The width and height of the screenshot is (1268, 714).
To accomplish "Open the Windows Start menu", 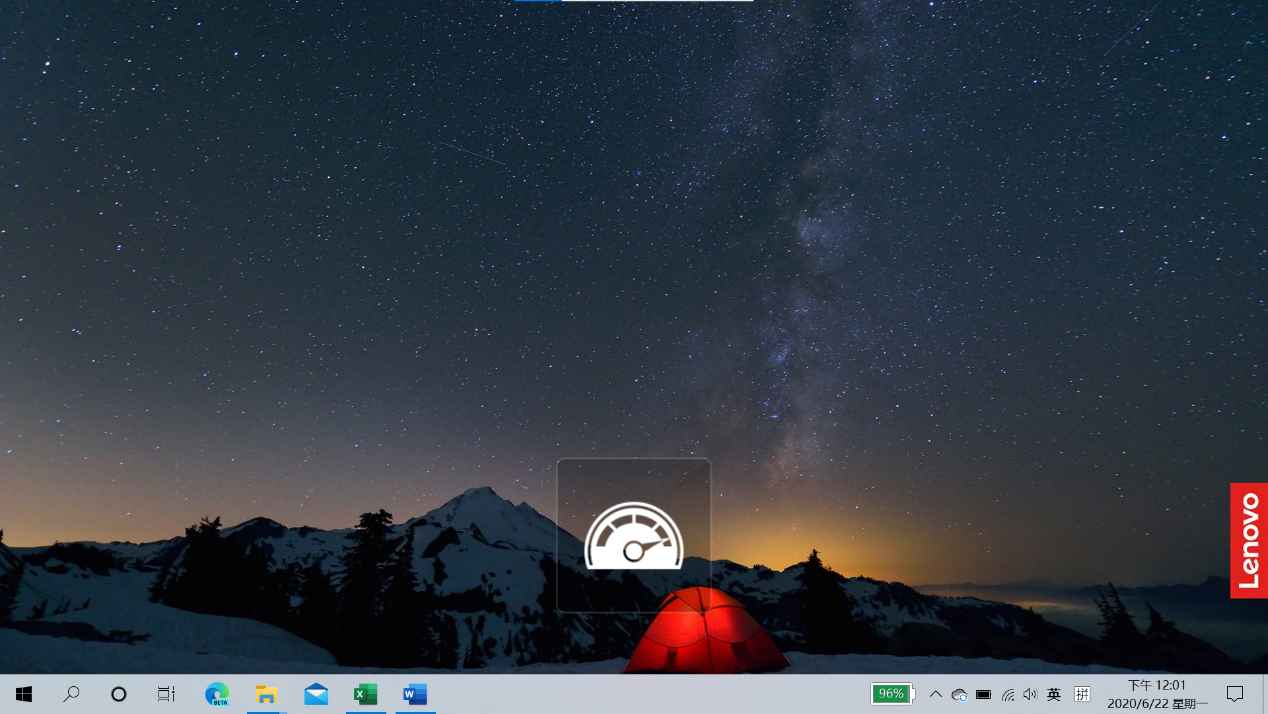I will coord(24,694).
